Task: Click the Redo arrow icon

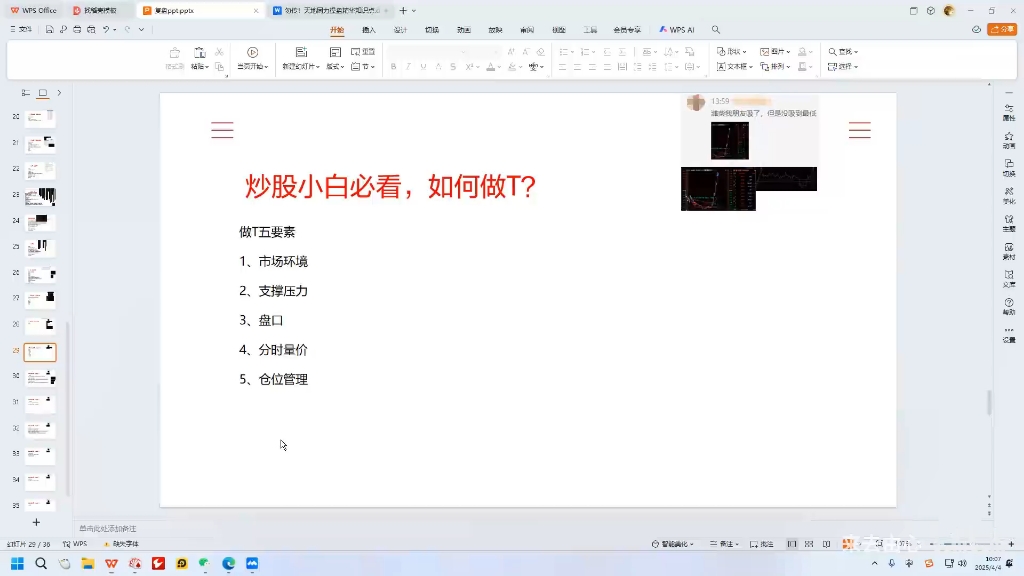Action: [x=127, y=29]
